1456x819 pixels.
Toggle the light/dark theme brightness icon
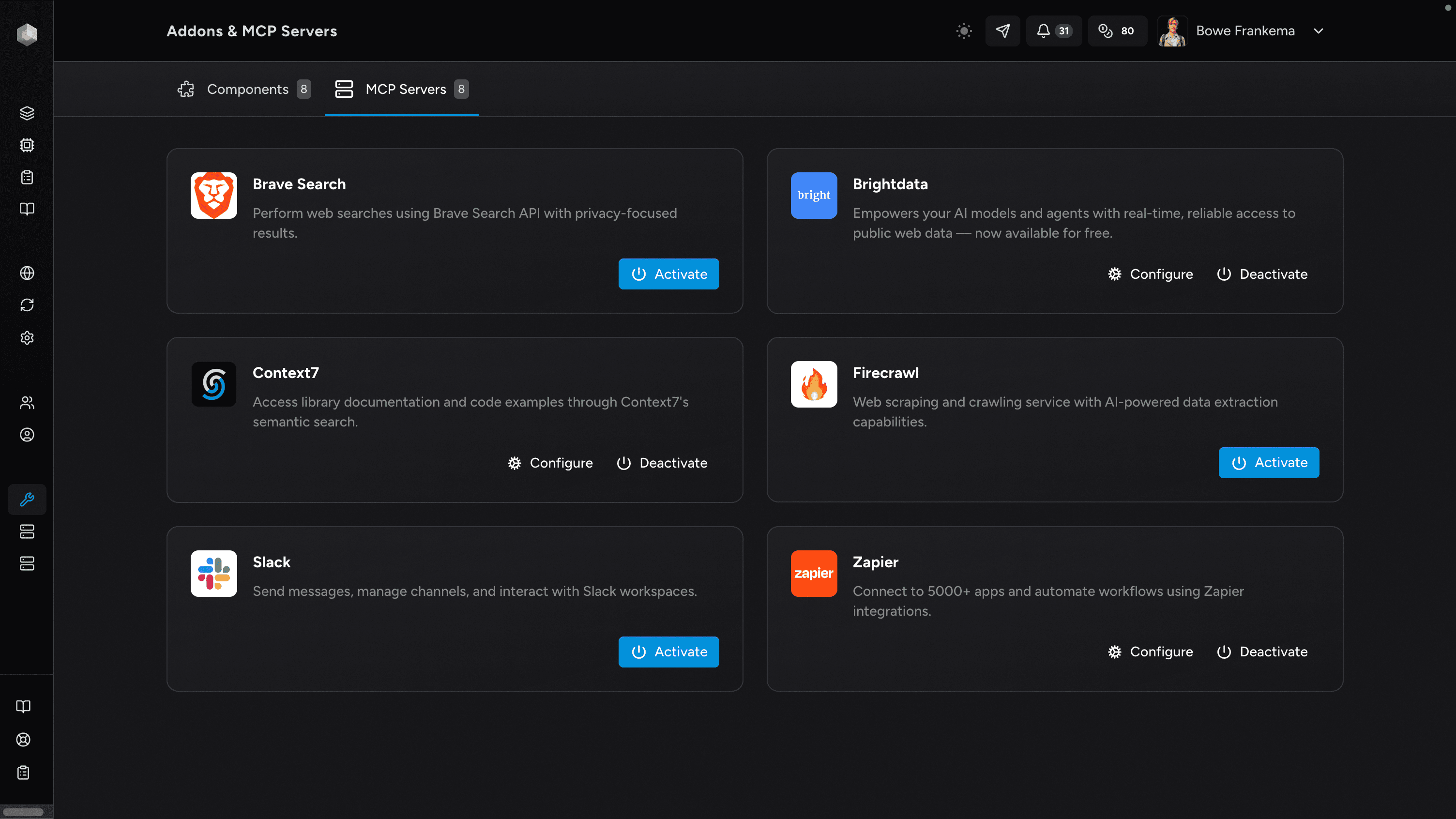click(x=964, y=31)
